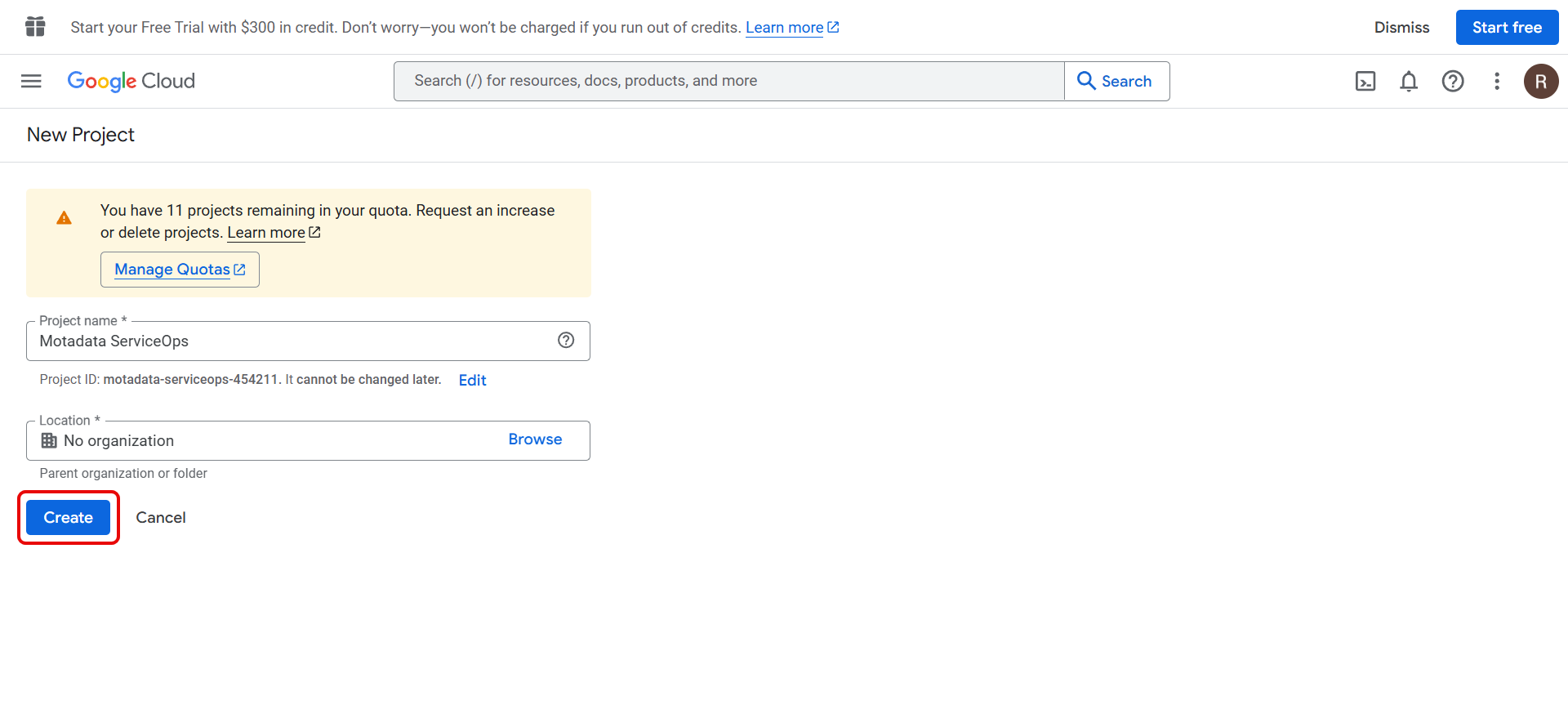Browse for a parent organization location
The width and height of the screenshot is (1568, 727).
[x=535, y=439]
